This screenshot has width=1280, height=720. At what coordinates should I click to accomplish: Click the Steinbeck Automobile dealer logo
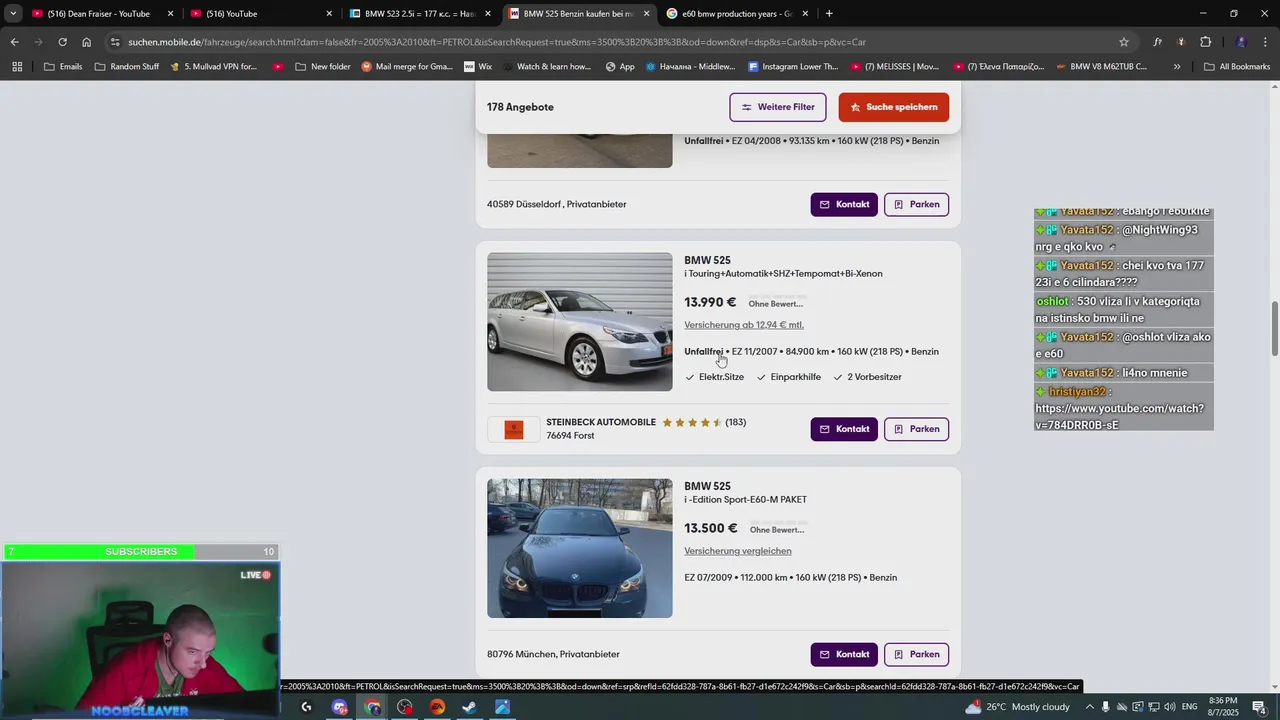click(514, 430)
